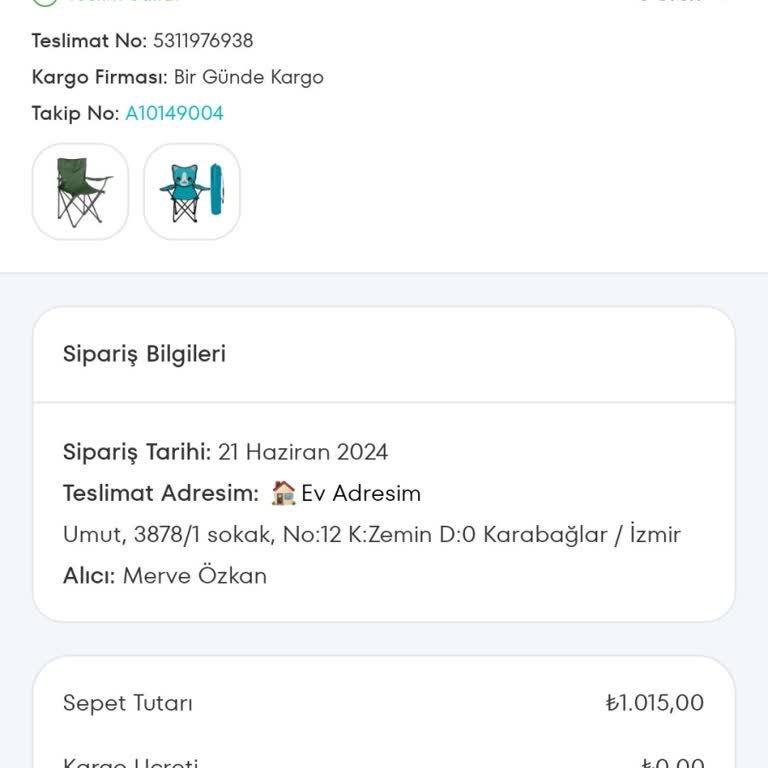Tap the Sepet Tutarı label
Viewport: 768px width, 768px height.
pyautogui.click(x=128, y=703)
